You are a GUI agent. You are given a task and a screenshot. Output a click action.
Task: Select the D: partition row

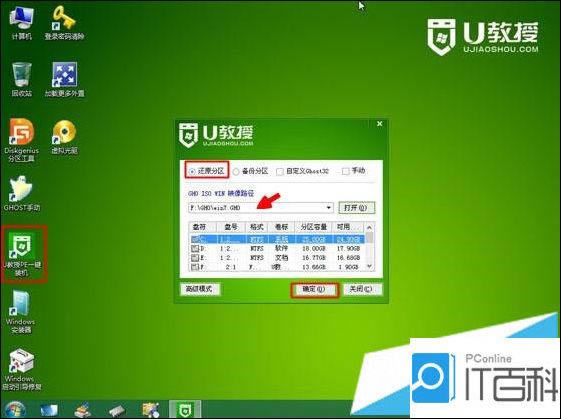(x=277, y=248)
